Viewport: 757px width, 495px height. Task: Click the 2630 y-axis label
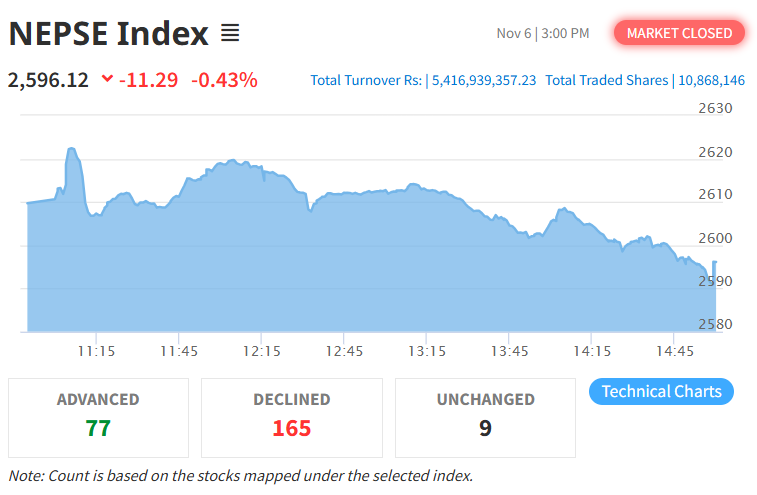coord(715,108)
